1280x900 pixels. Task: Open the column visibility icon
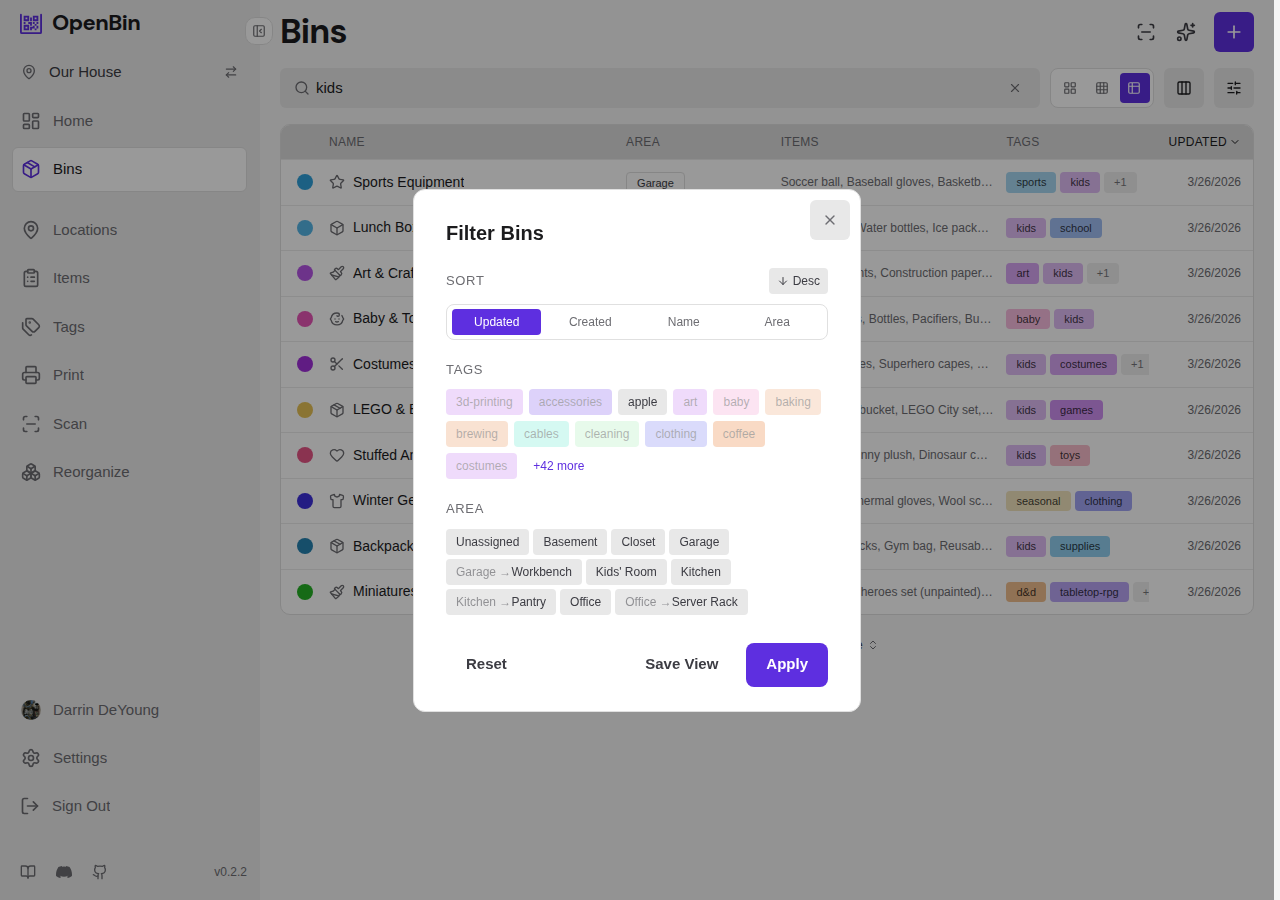pos(1183,88)
